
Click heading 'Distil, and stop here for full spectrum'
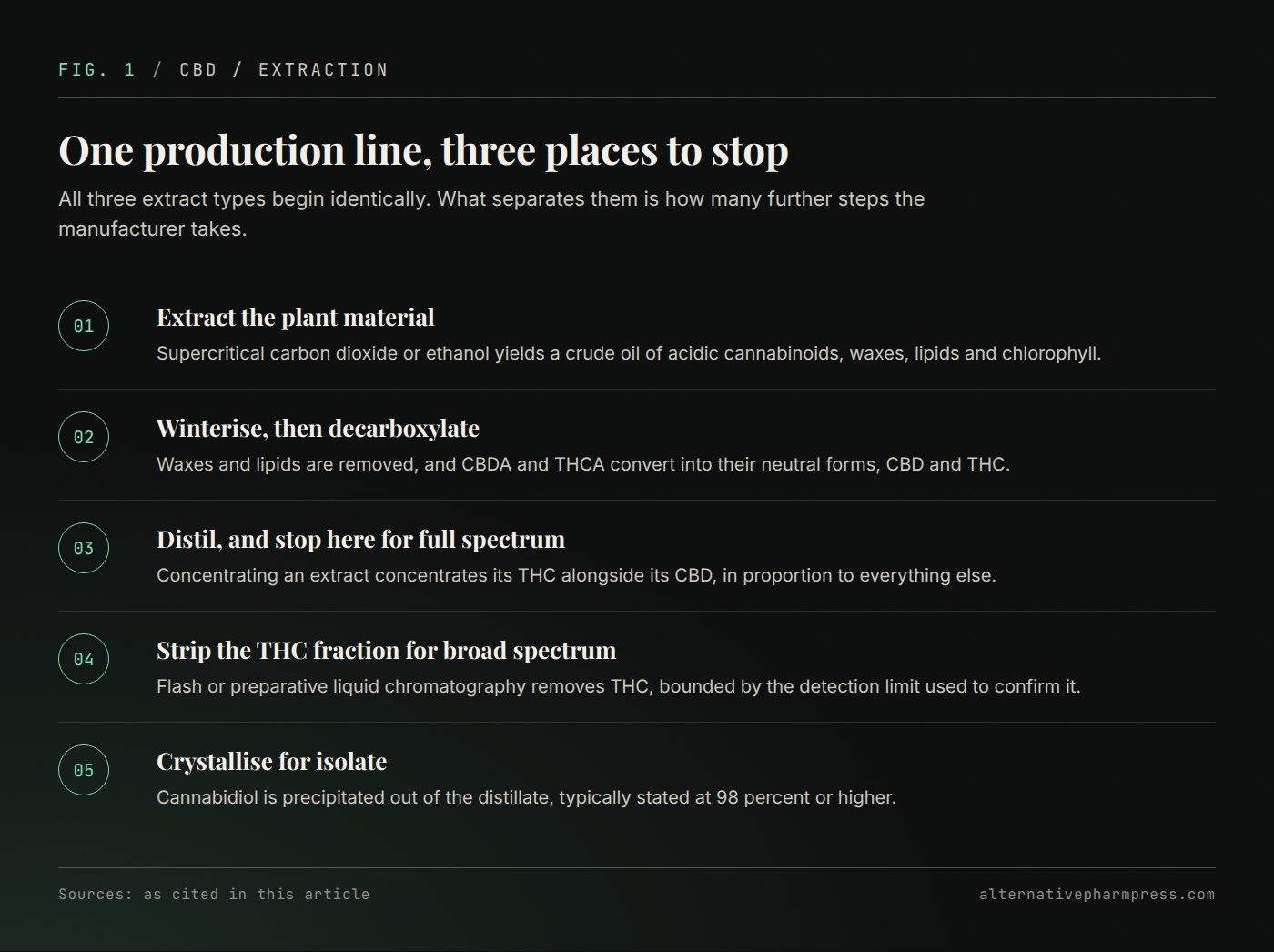point(360,540)
